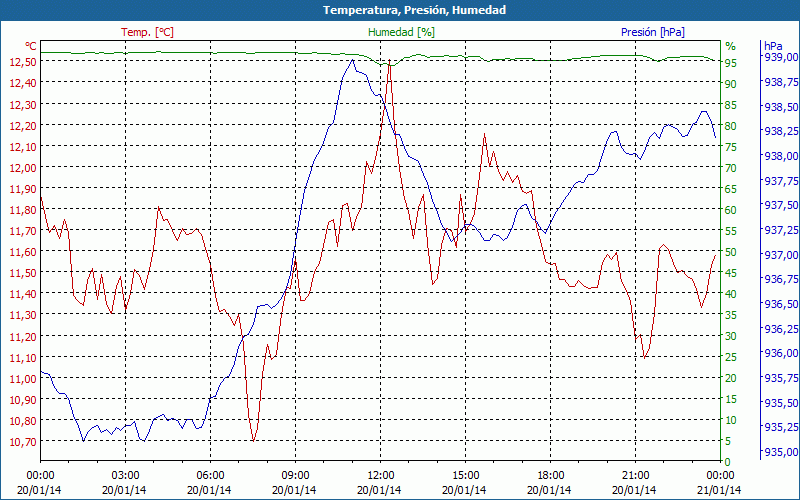
Task: Click the red '°C' unit label
Action: (x=31, y=46)
